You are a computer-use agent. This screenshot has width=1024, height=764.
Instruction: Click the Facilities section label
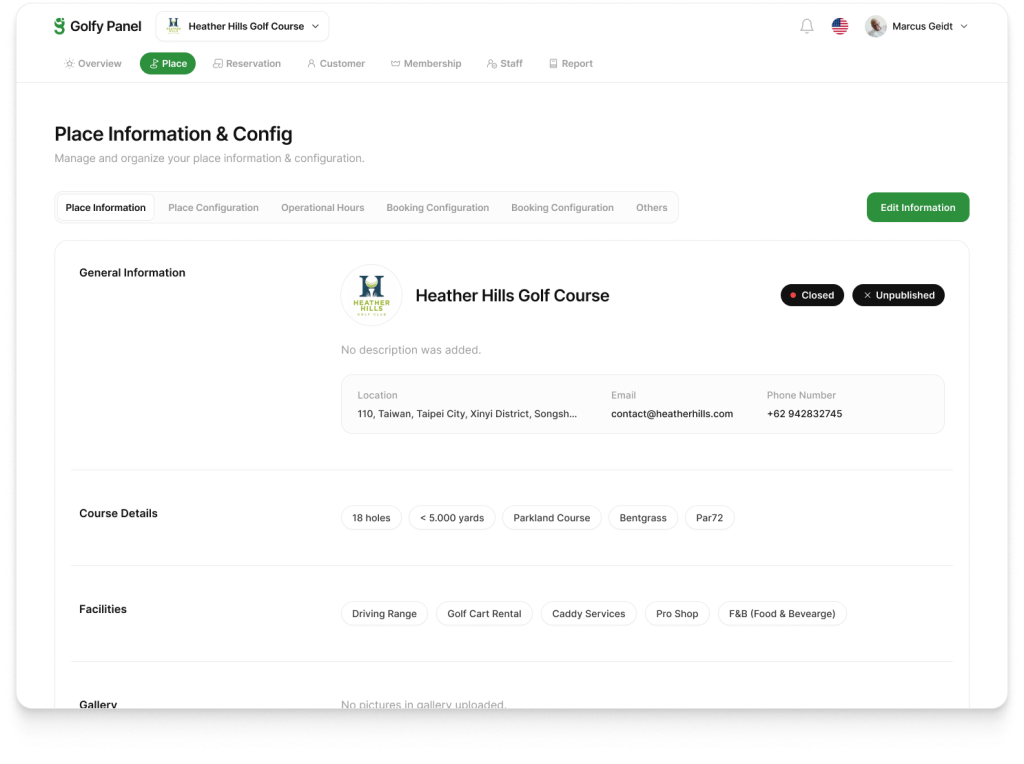click(x=103, y=609)
